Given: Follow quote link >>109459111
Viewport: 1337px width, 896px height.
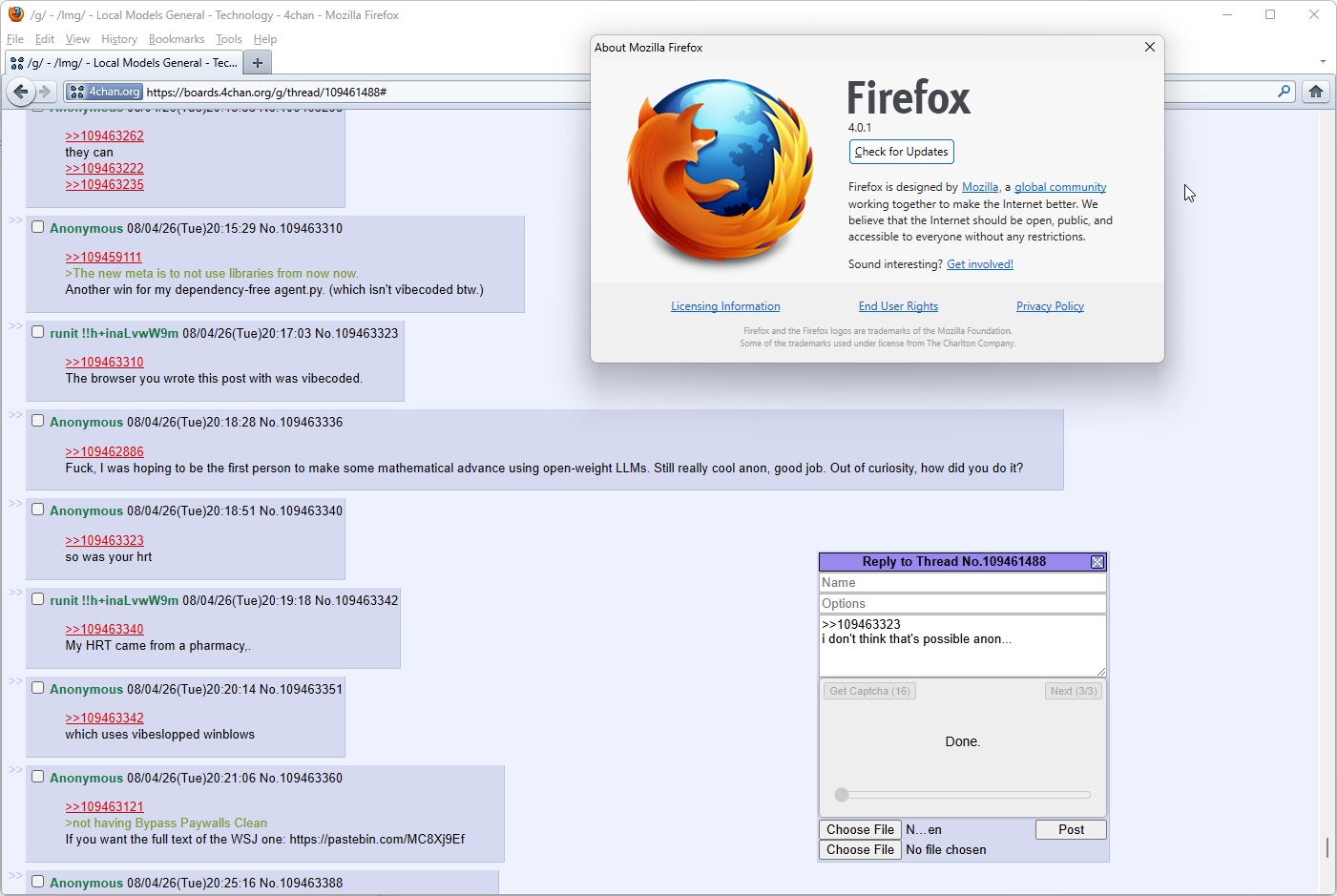Looking at the screenshot, I should tap(103, 258).
